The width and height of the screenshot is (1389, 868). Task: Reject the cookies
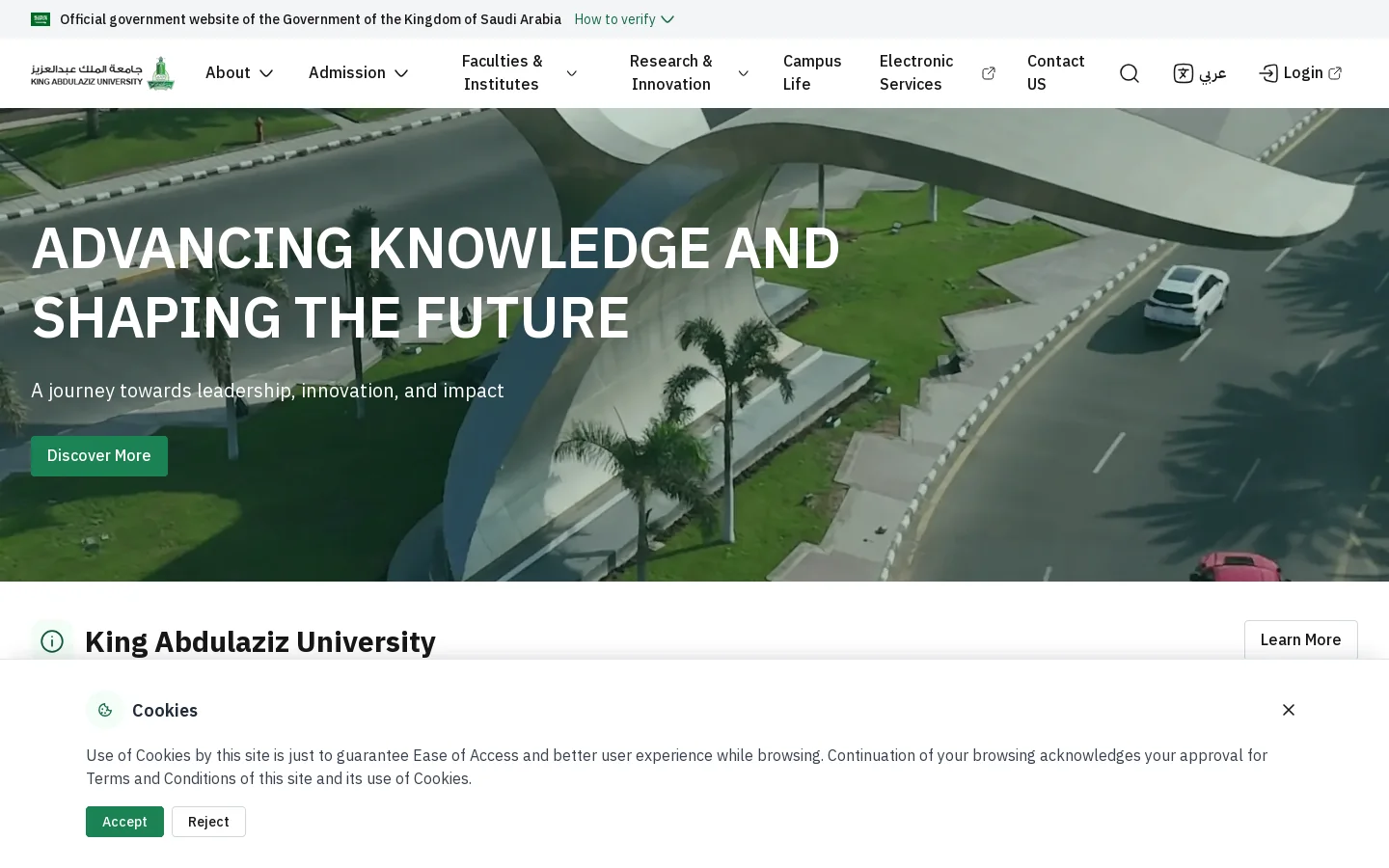[208, 822]
